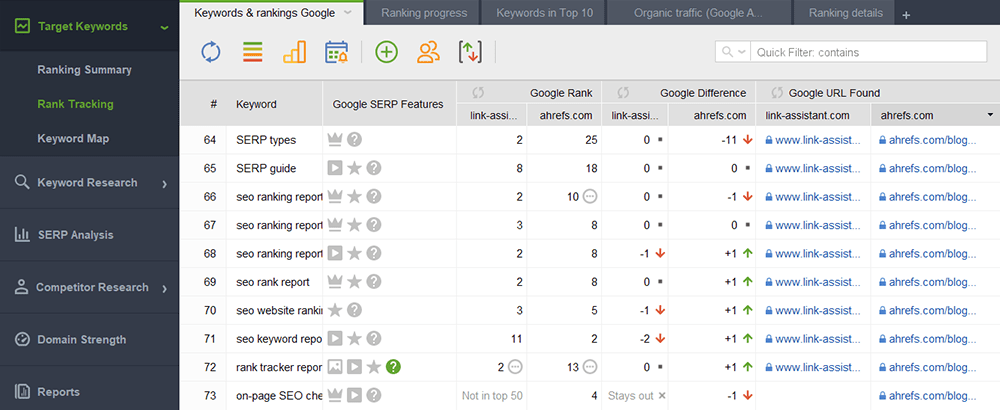Image resolution: width=1000 pixels, height=410 pixels.
Task: Select the 'seo rank report' keyword cell
Action: (x=273, y=282)
